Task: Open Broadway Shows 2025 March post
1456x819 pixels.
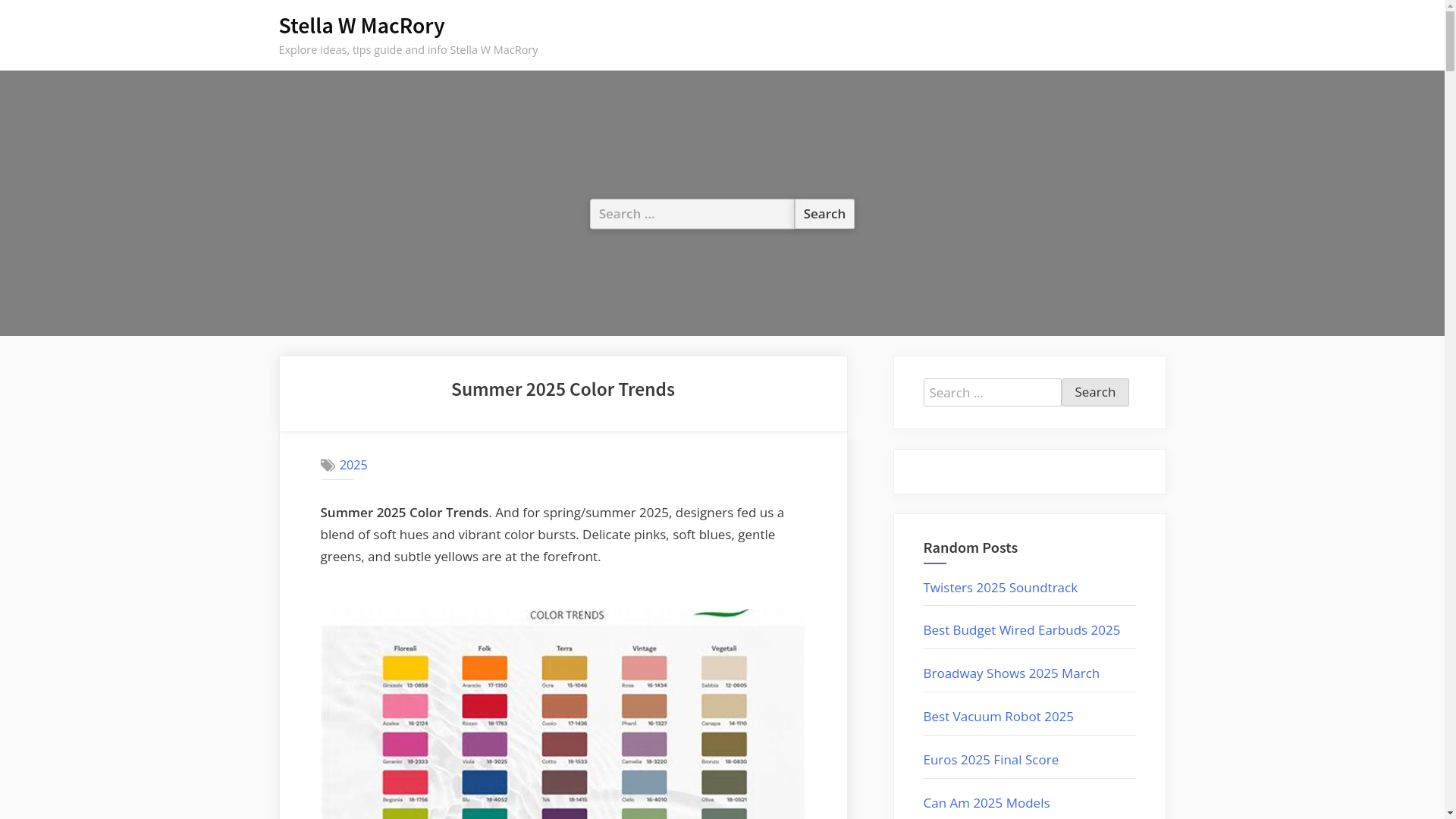Action: tap(1011, 673)
